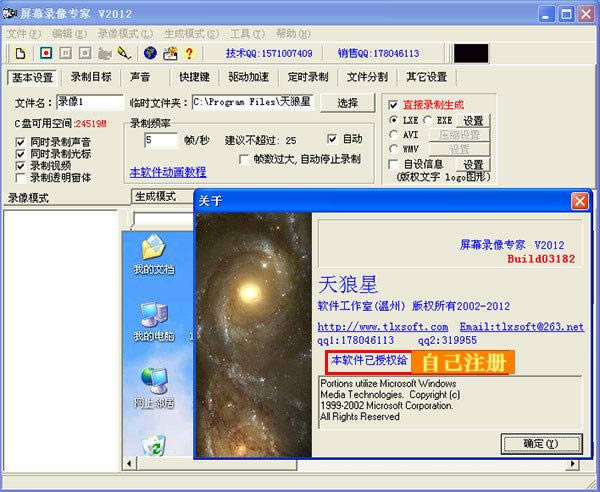Switch to the 文件分割 tab
Image resolution: width=600 pixels, height=492 pixels.
tap(367, 77)
